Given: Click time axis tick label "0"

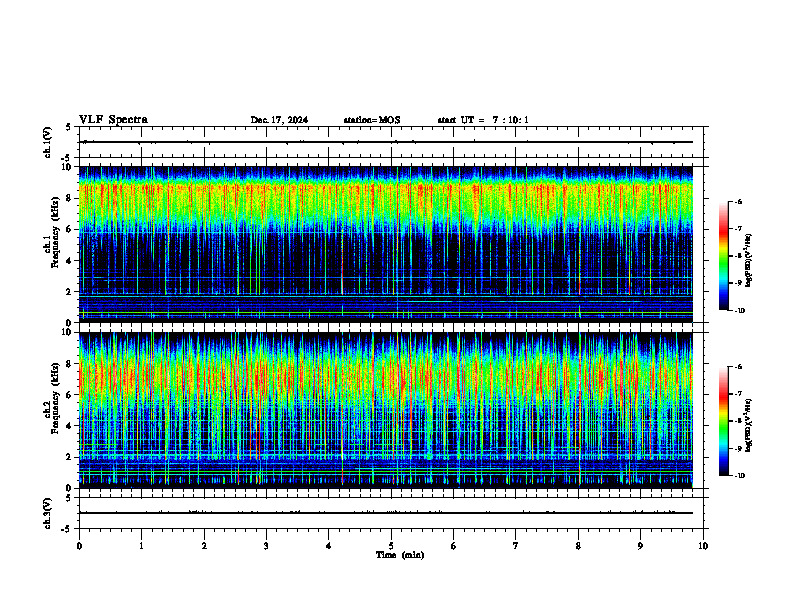Looking at the screenshot, I should 79,546.
